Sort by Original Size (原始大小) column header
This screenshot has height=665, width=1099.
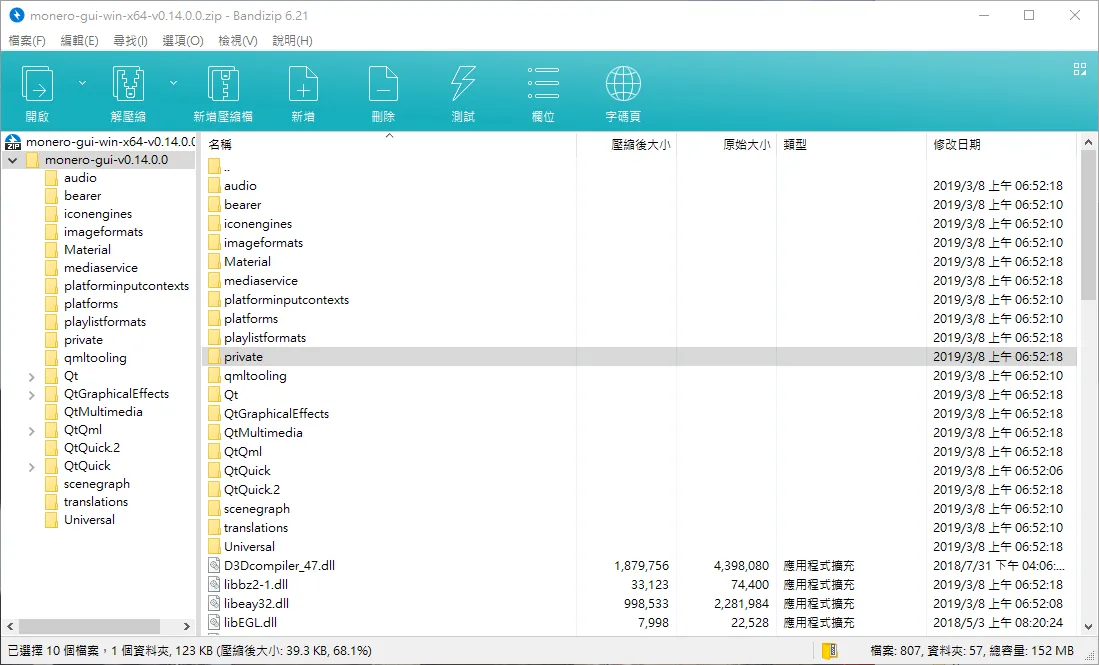pos(726,144)
